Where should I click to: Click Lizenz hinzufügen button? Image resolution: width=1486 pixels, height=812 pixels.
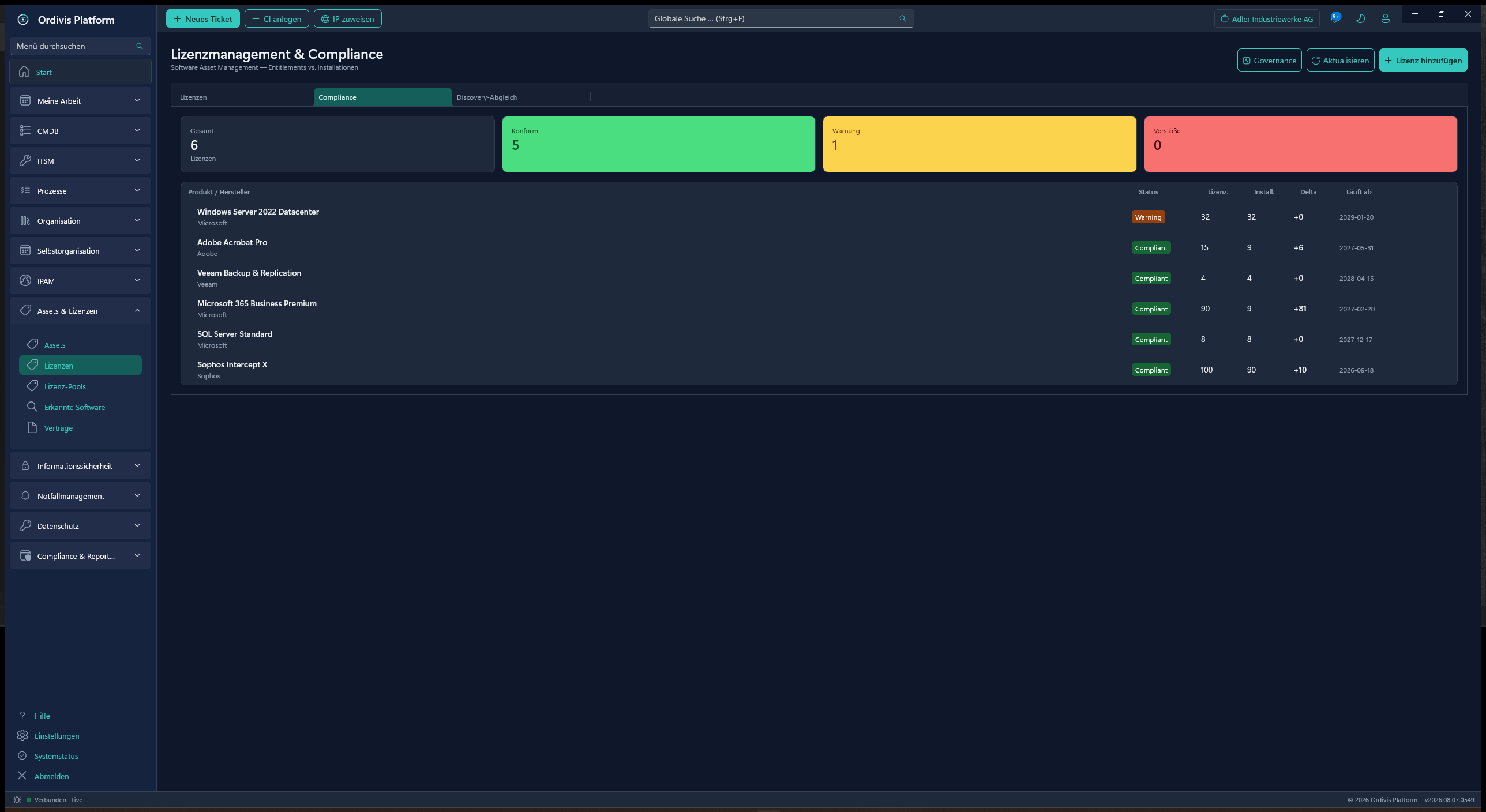(1423, 61)
